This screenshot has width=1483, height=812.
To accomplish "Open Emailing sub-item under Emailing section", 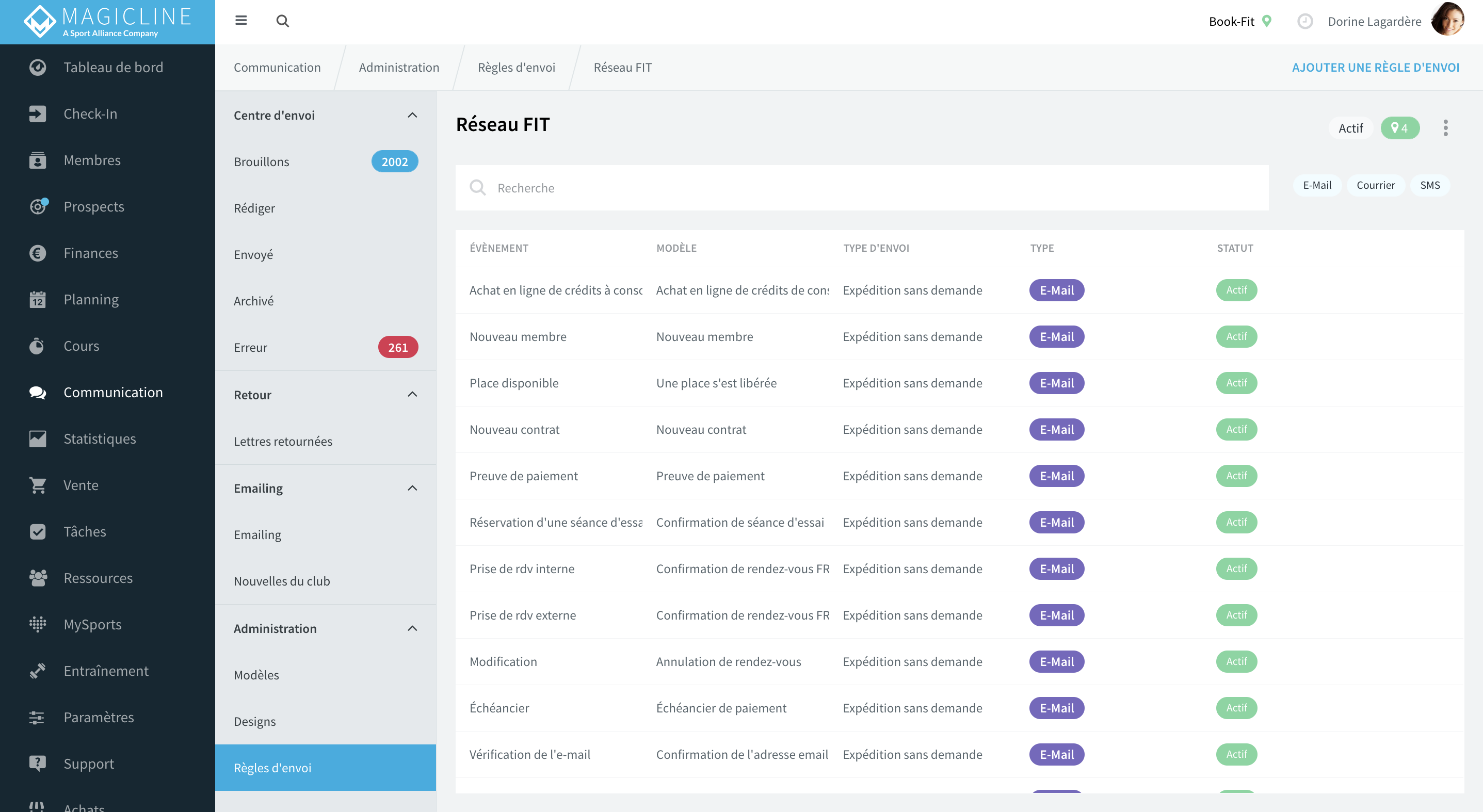I will (326, 534).
